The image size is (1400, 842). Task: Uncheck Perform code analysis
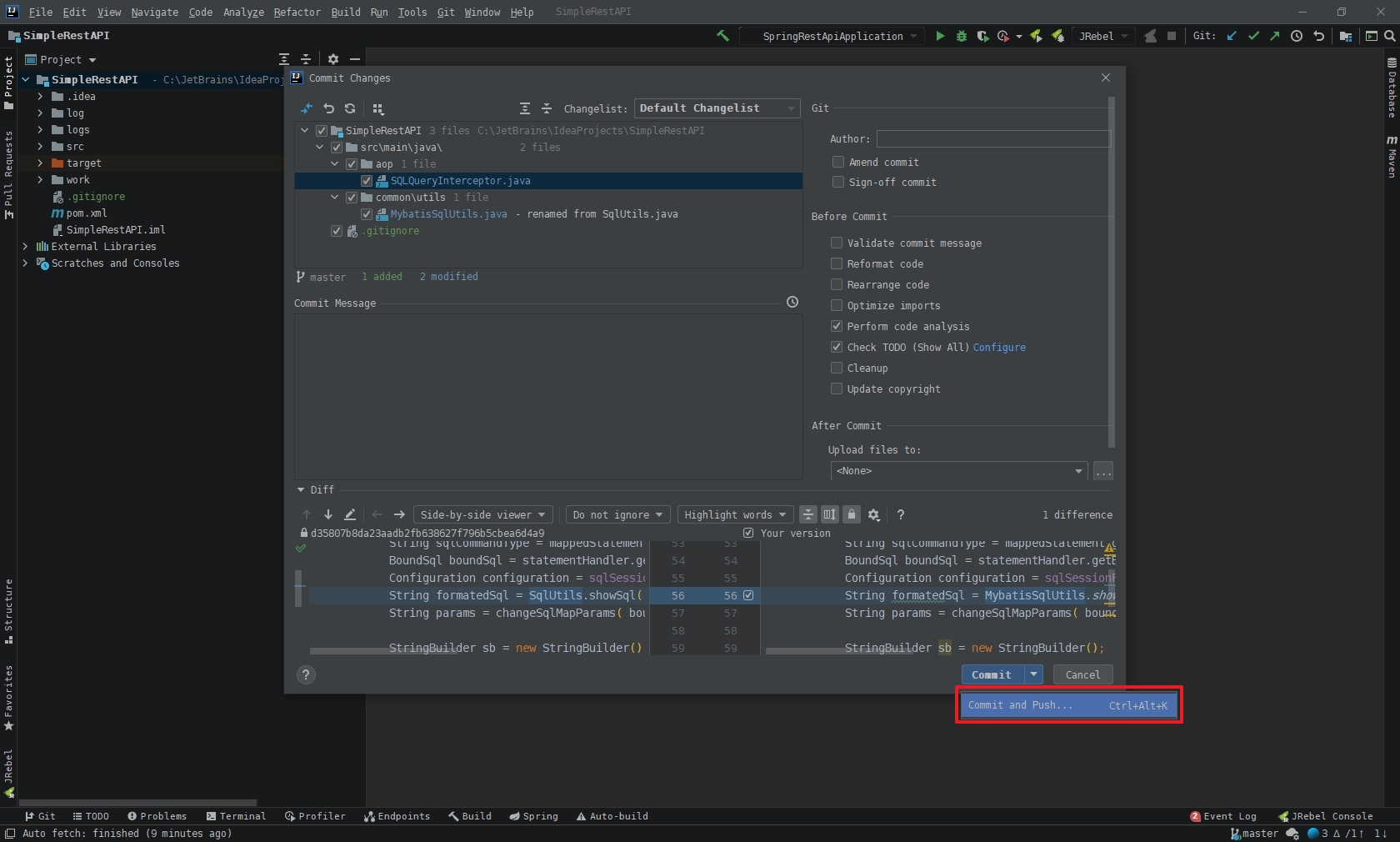(x=837, y=326)
